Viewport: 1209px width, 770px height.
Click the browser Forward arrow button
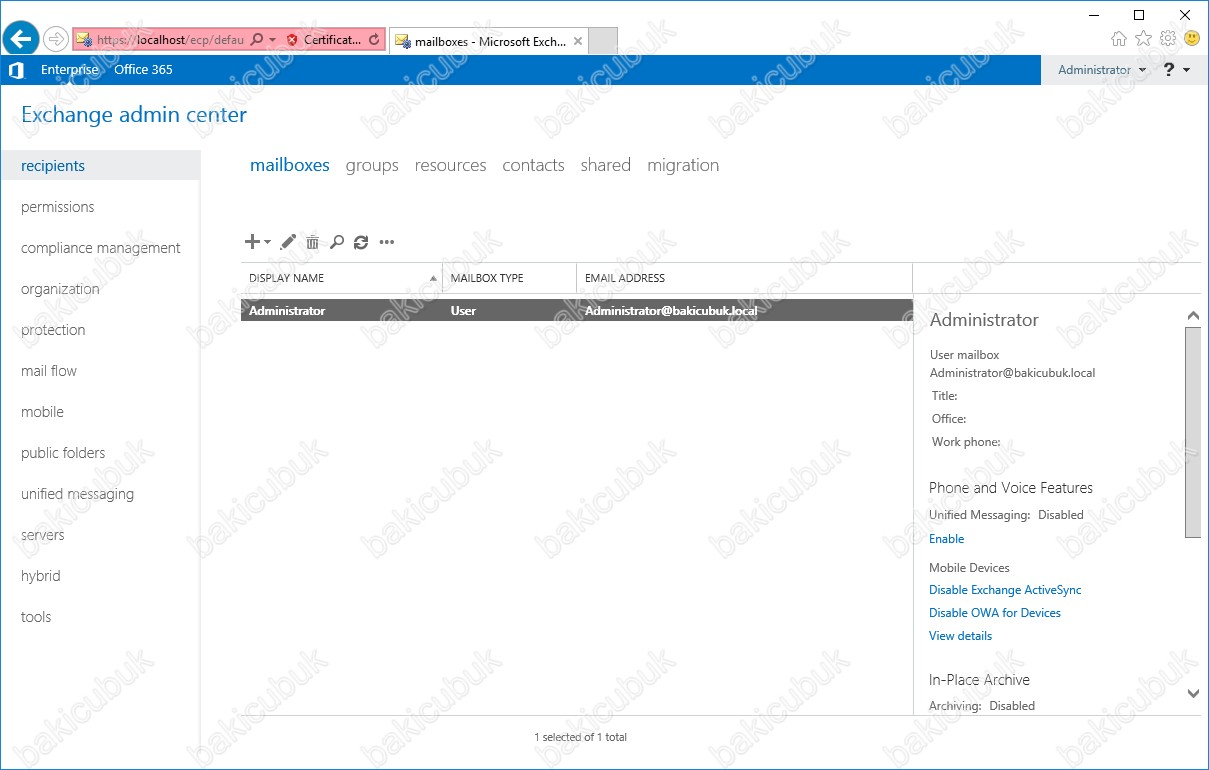(x=56, y=39)
